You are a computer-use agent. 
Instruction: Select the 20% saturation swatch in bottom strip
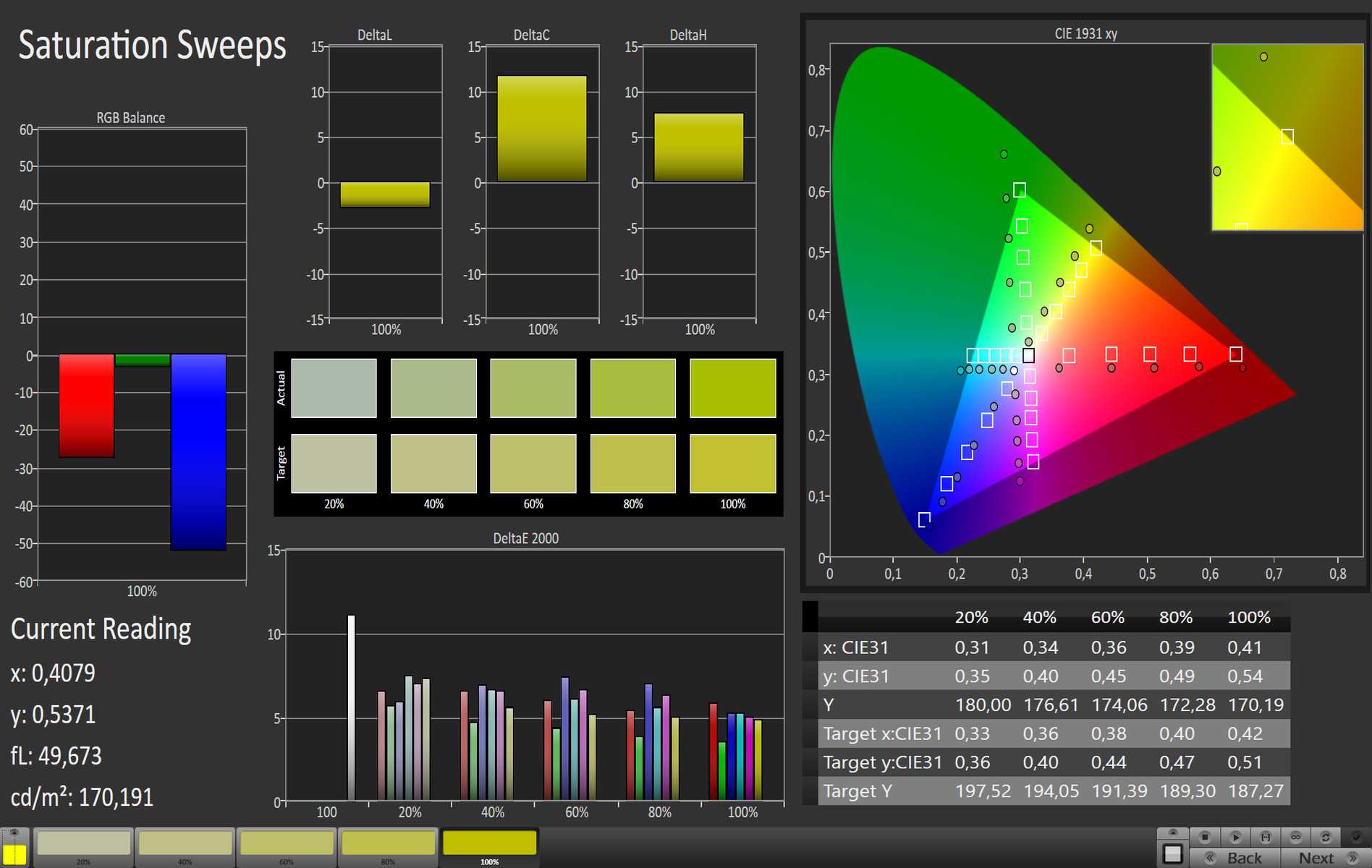84,845
